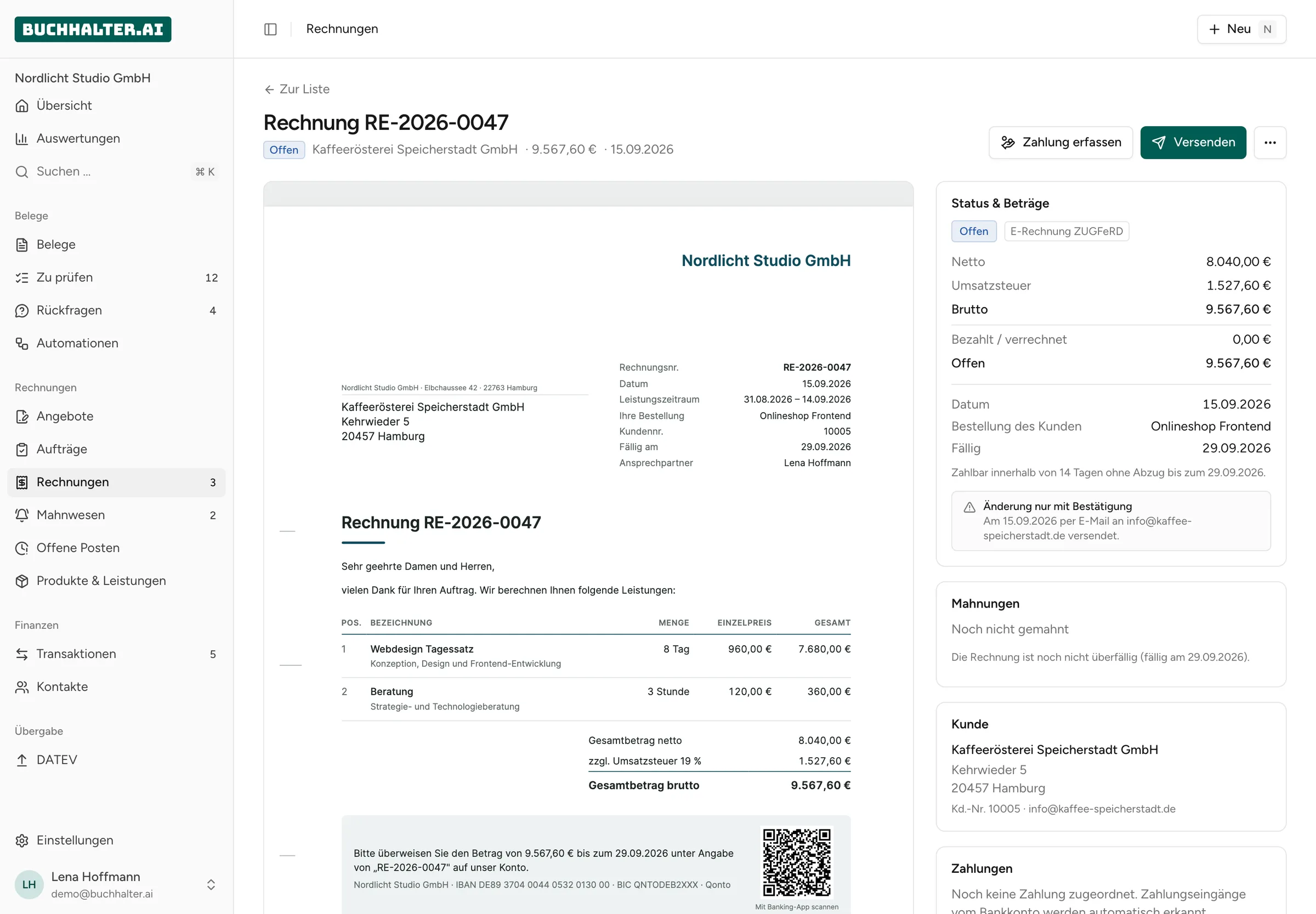Open Rückfragen question icon

coord(22,311)
